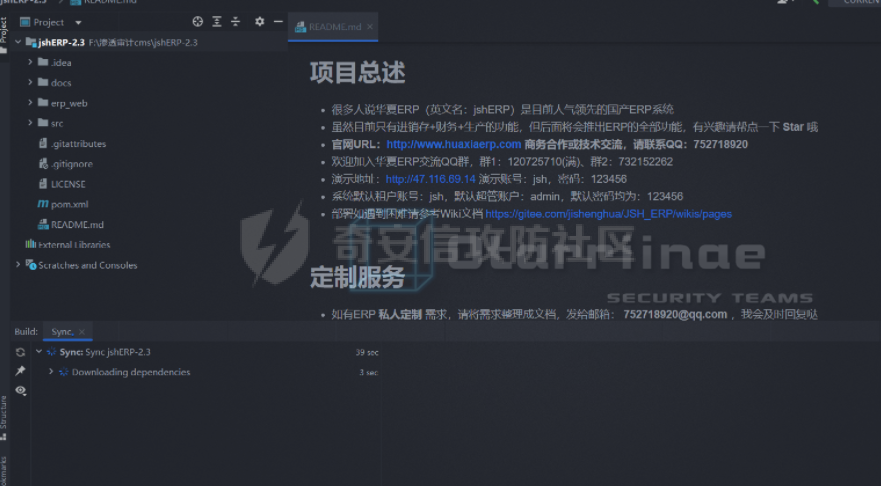The height and width of the screenshot is (486, 881).
Task: Click the External Libraries icon
Action: 30,244
